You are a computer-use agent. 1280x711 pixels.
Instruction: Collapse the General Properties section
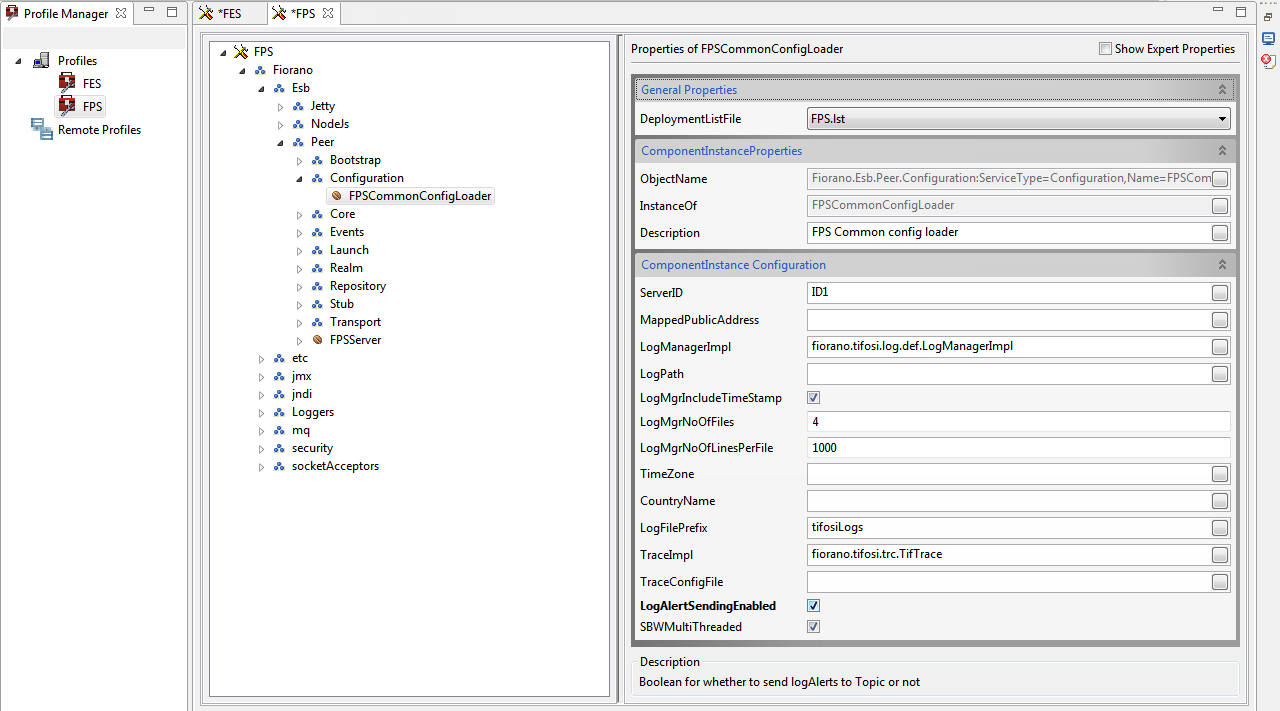(x=1222, y=90)
